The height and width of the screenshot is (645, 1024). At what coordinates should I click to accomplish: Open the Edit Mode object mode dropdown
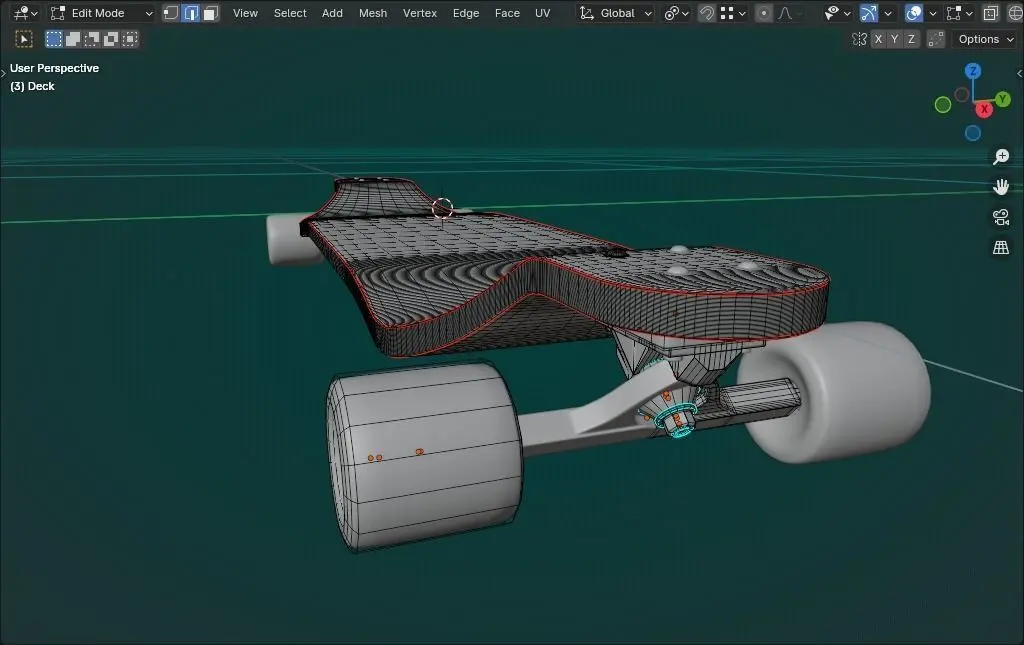point(102,13)
